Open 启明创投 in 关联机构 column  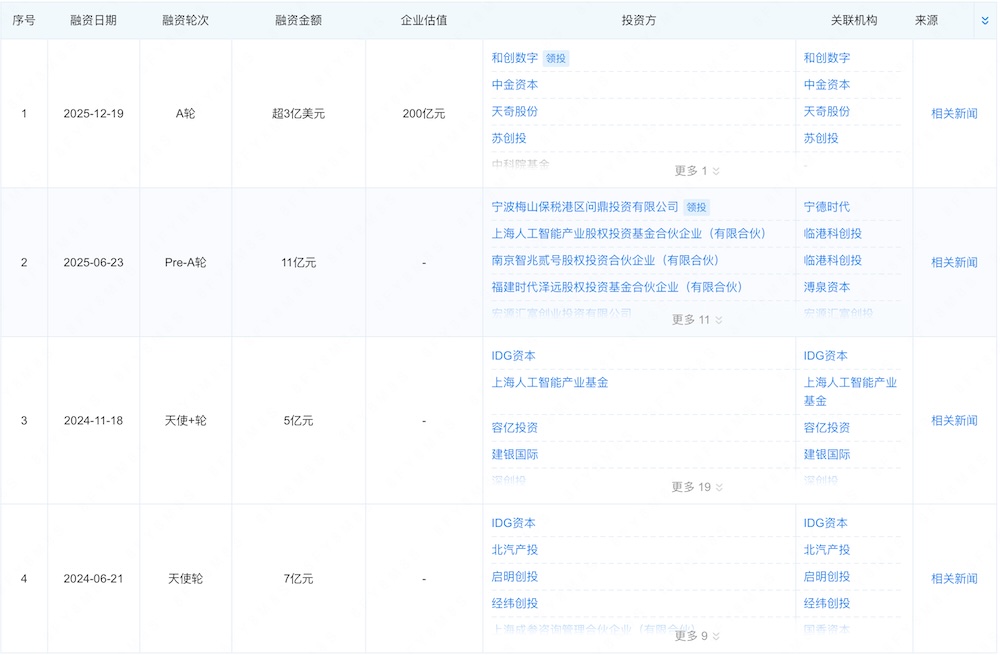(x=827, y=577)
